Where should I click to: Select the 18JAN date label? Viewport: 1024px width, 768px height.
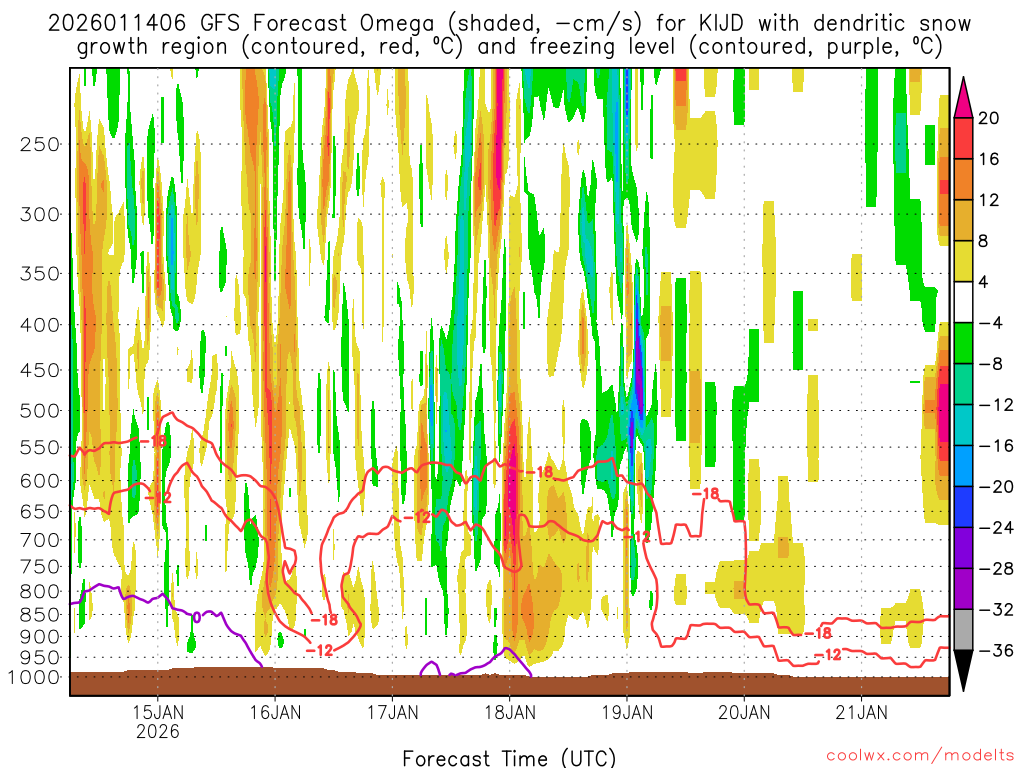tap(510, 712)
